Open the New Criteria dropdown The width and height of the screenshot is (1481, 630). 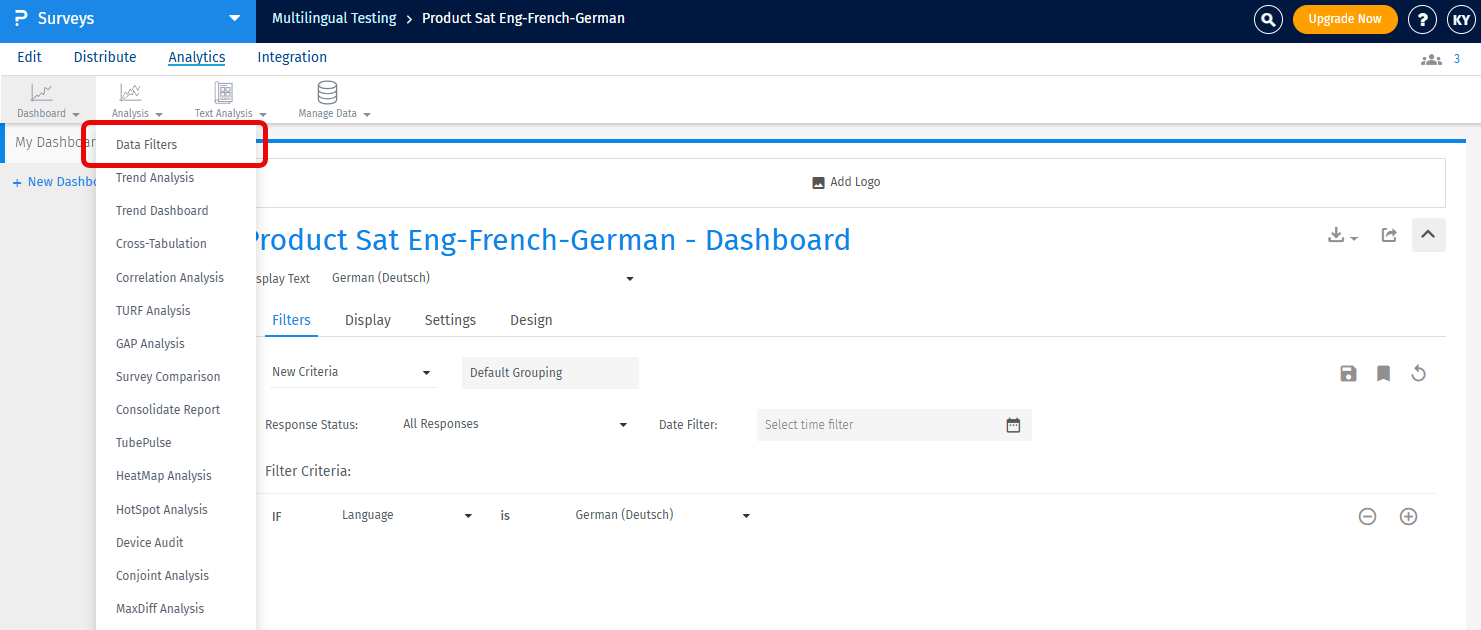[353, 372]
